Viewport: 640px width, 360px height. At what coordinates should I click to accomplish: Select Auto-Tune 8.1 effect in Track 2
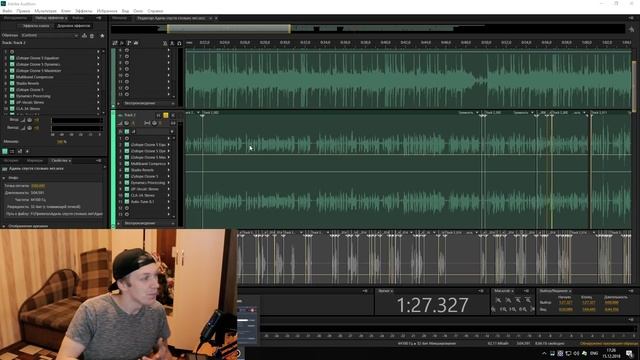pos(142,202)
